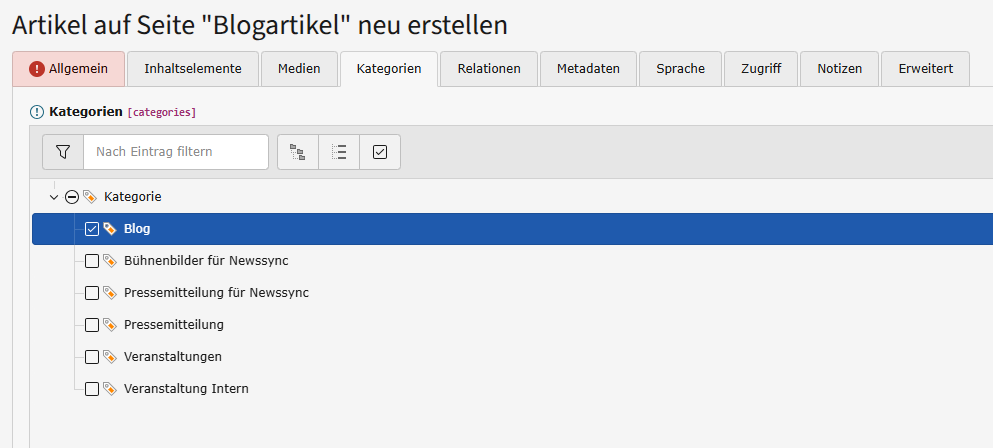Image resolution: width=993 pixels, height=448 pixels.
Task: Focus the Nach Eintrag filtern field
Action: 176,152
